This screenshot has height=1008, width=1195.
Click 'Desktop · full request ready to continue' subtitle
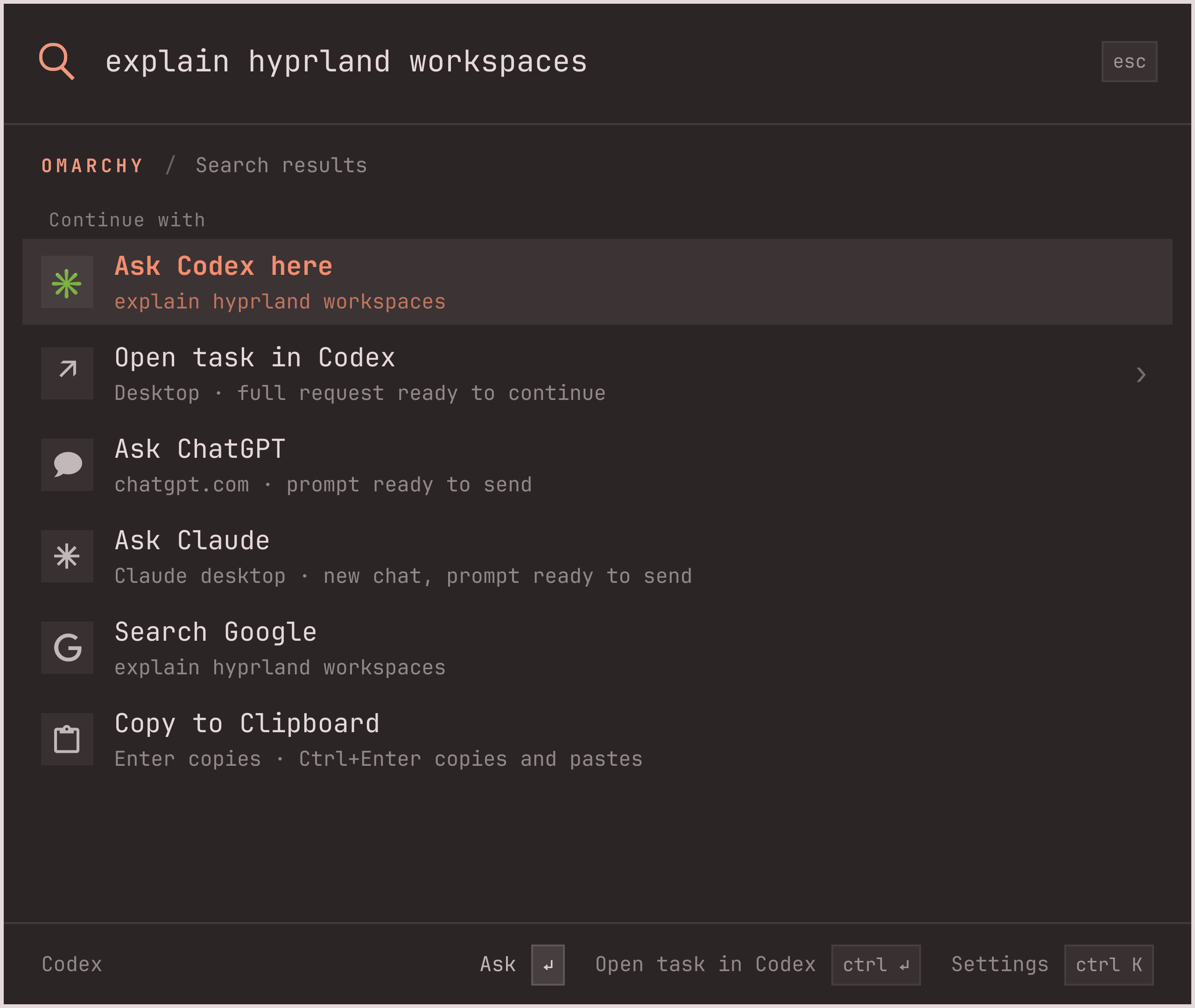pyautogui.click(x=360, y=393)
